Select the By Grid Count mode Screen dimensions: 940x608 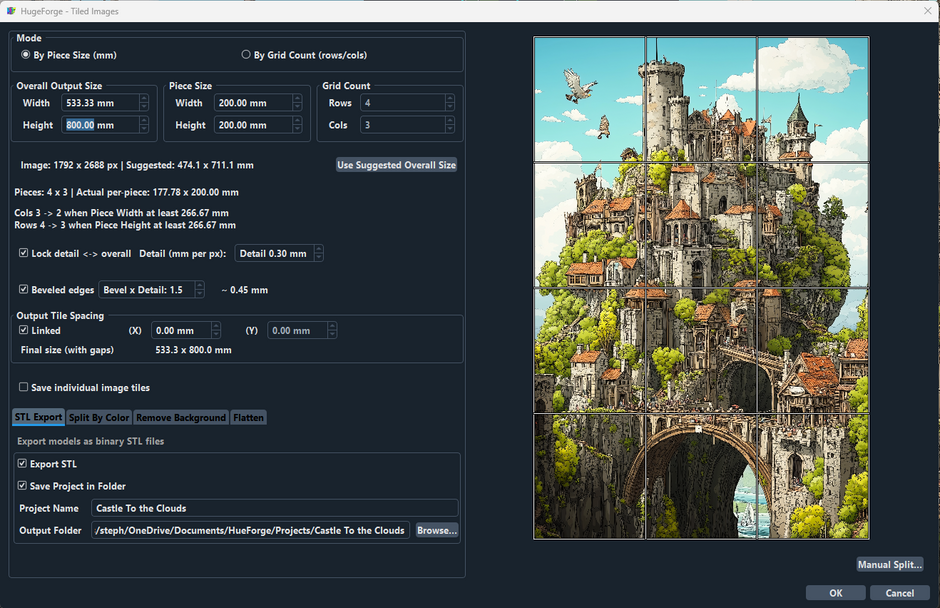coord(245,54)
